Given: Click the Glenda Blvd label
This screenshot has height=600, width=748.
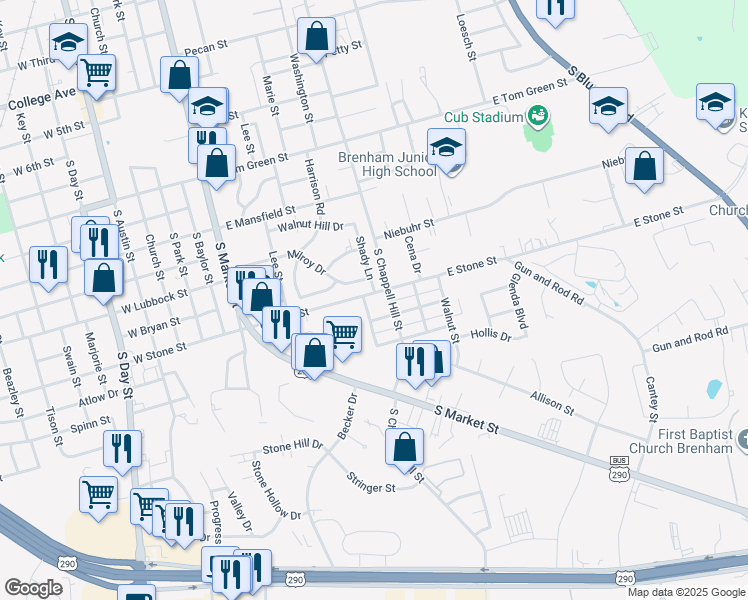Looking at the screenshot, I should point(519,301).
